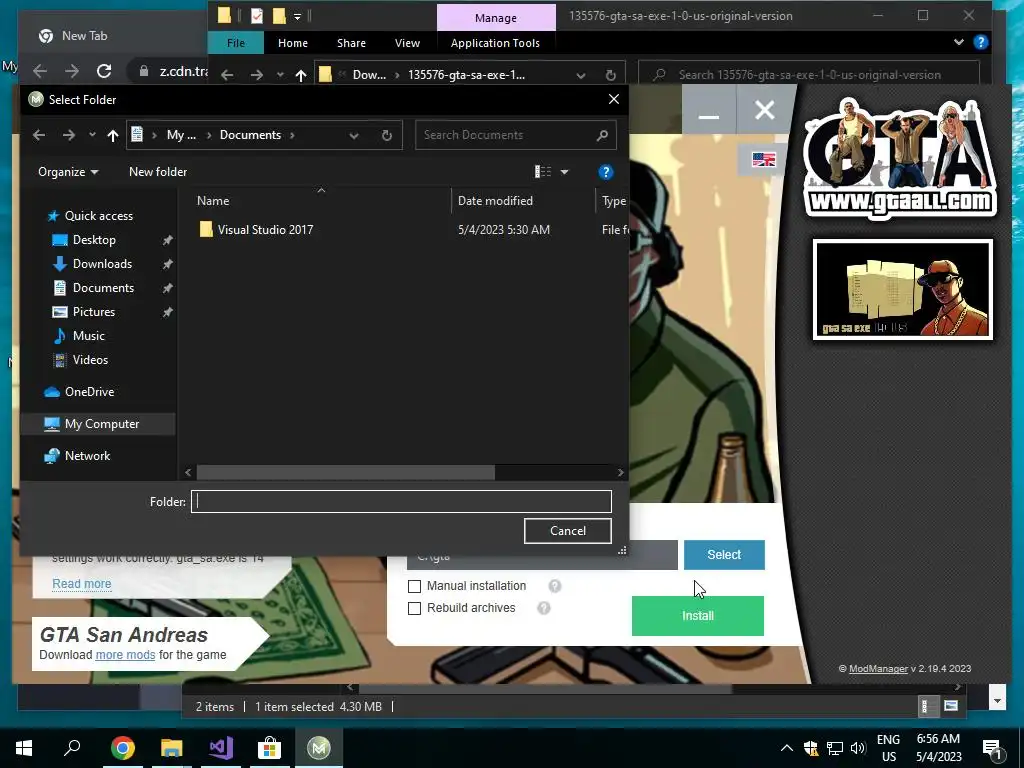Show hidden system tray icons
This screenshot has height=768, width=1024.
coord(786,748)
